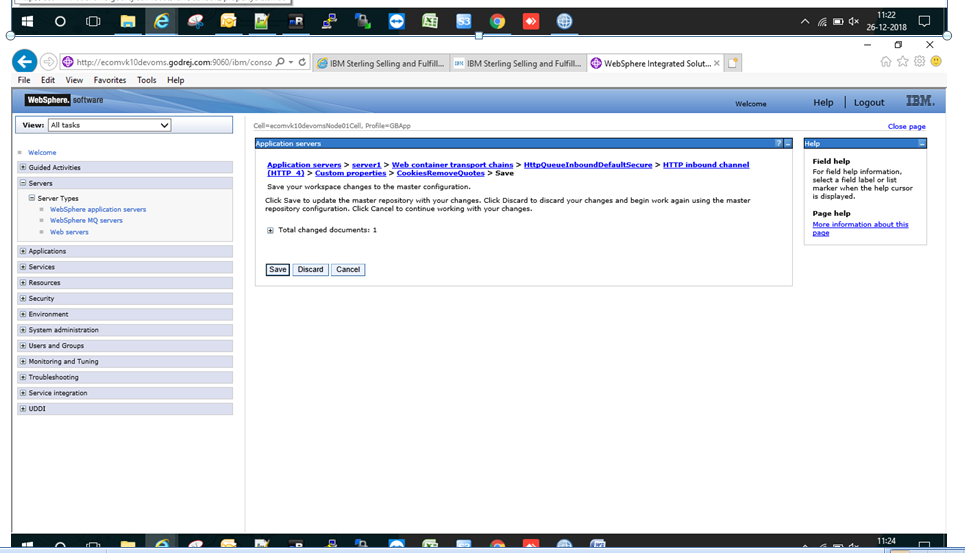The image size is (965, 553).
Task: Expand Guided Activities in the navigation tree
Action: point(23,167)
